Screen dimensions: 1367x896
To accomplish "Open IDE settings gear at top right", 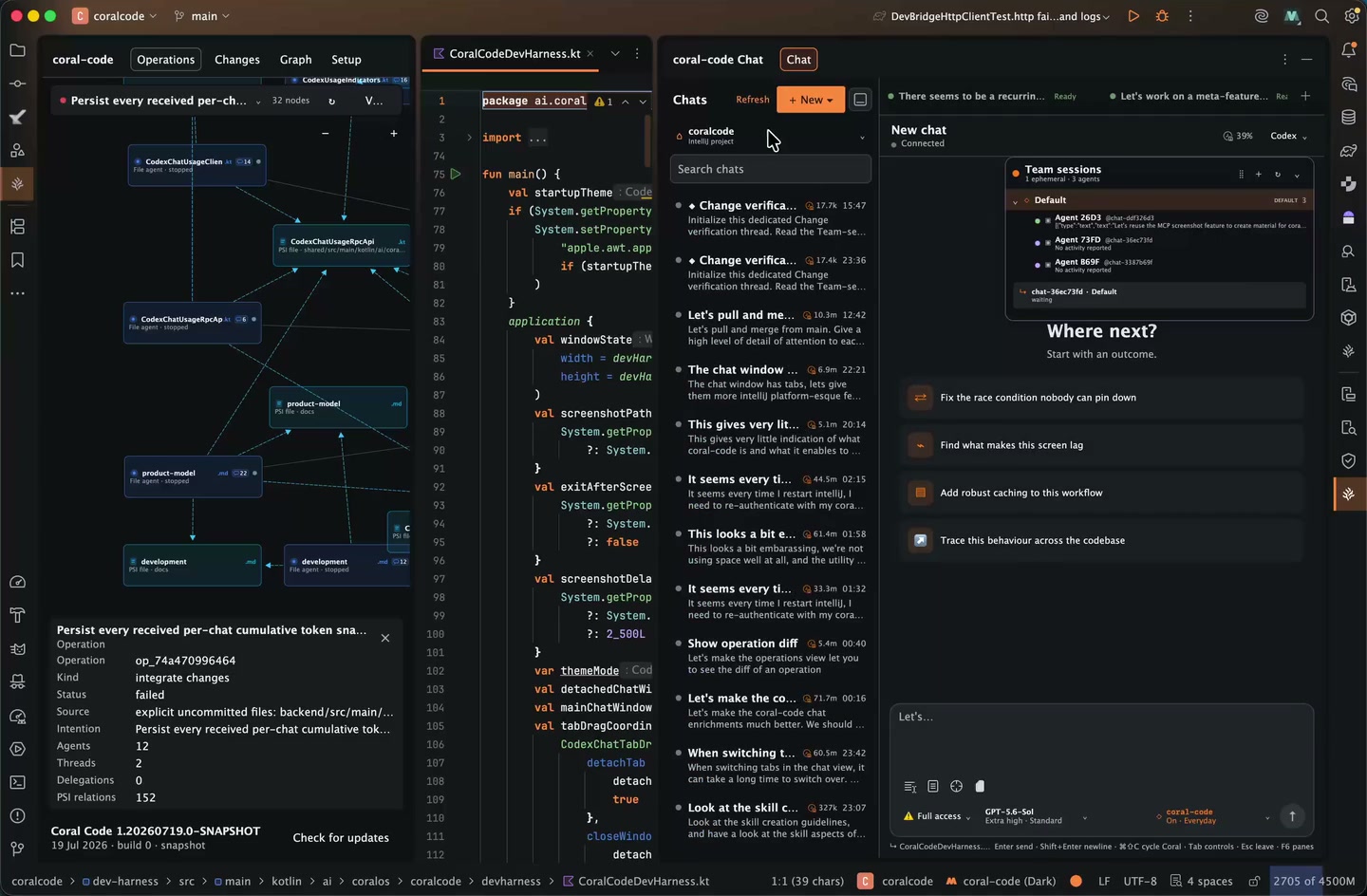I will tap(1352, 16).
